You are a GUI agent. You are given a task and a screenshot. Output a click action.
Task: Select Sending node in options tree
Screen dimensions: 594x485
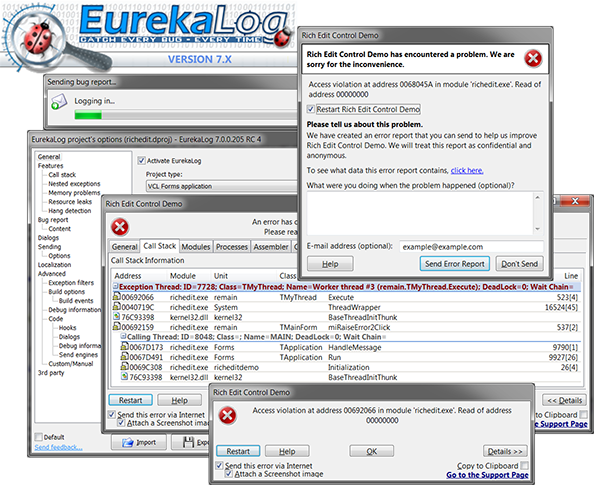(49, 247)
